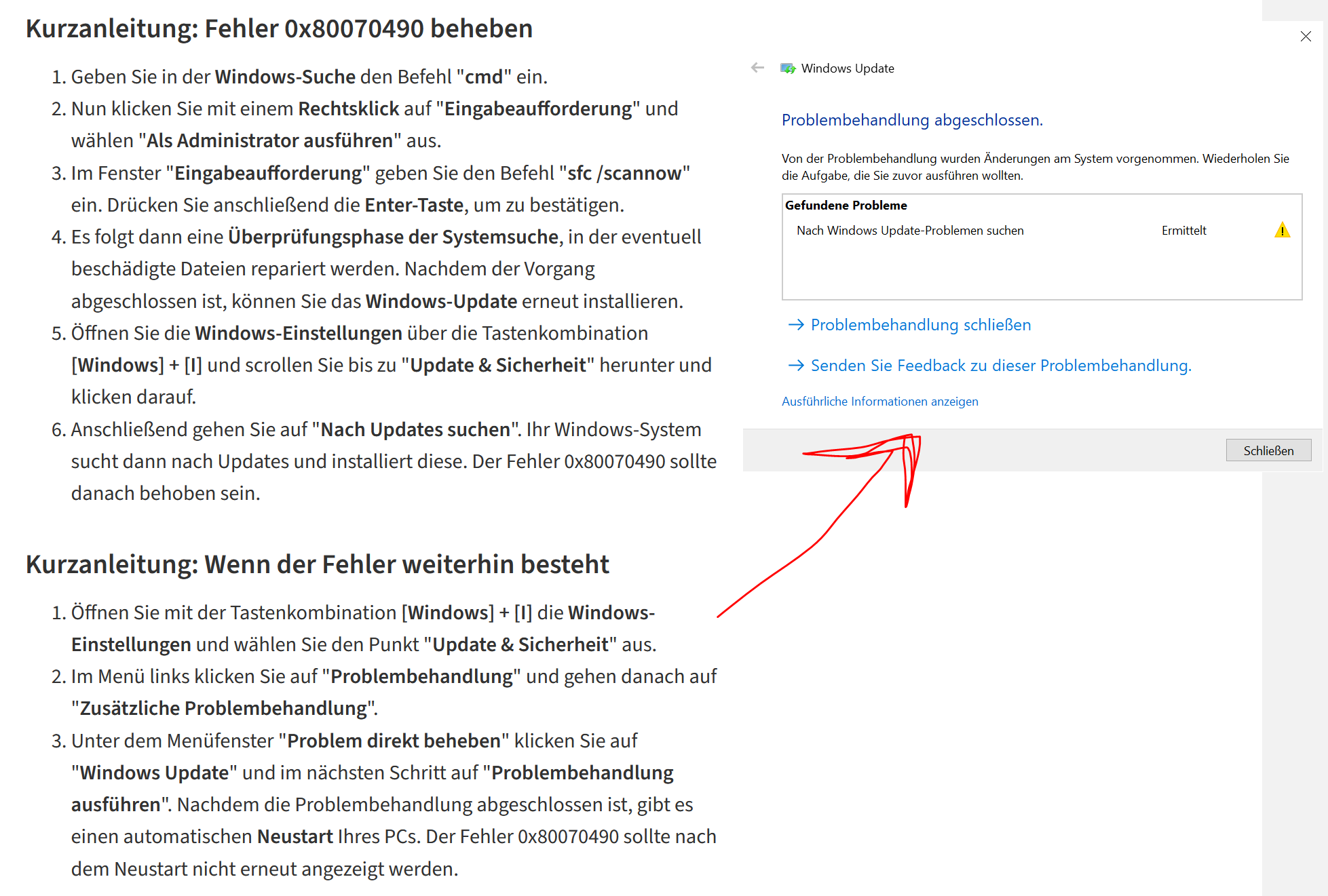Image resolution: width=1328 pixels, height=896 pixels.
Task: Open 'Senden Sie Feedback zu dieser Problembehandlung' link
Action: pos(1000,366)
